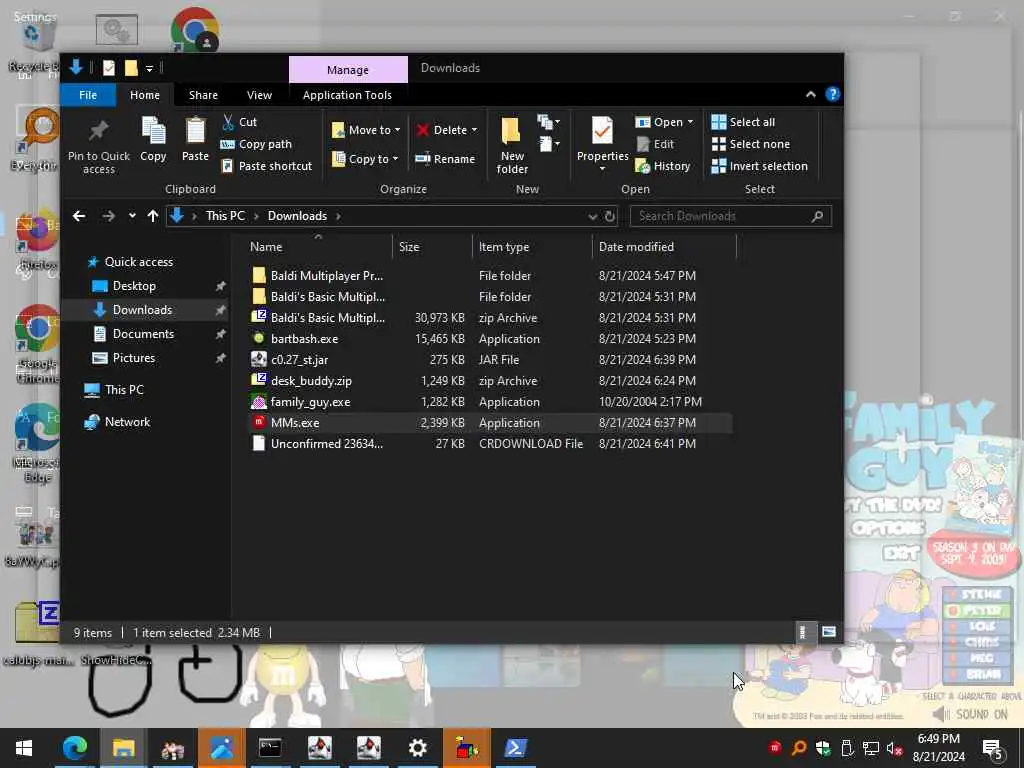
Task: Open the Properties dropdown arrow
Action: [602, 169]
